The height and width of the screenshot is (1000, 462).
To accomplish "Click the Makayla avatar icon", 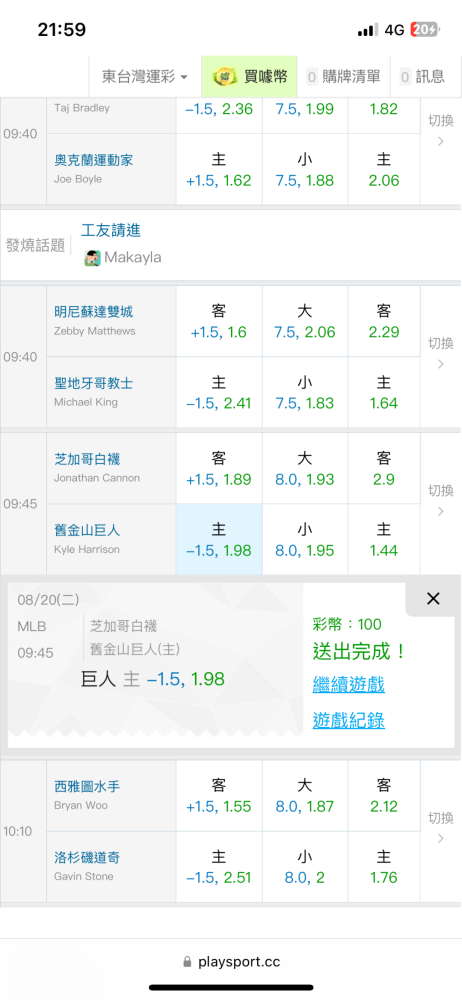I will click(93, 258).
